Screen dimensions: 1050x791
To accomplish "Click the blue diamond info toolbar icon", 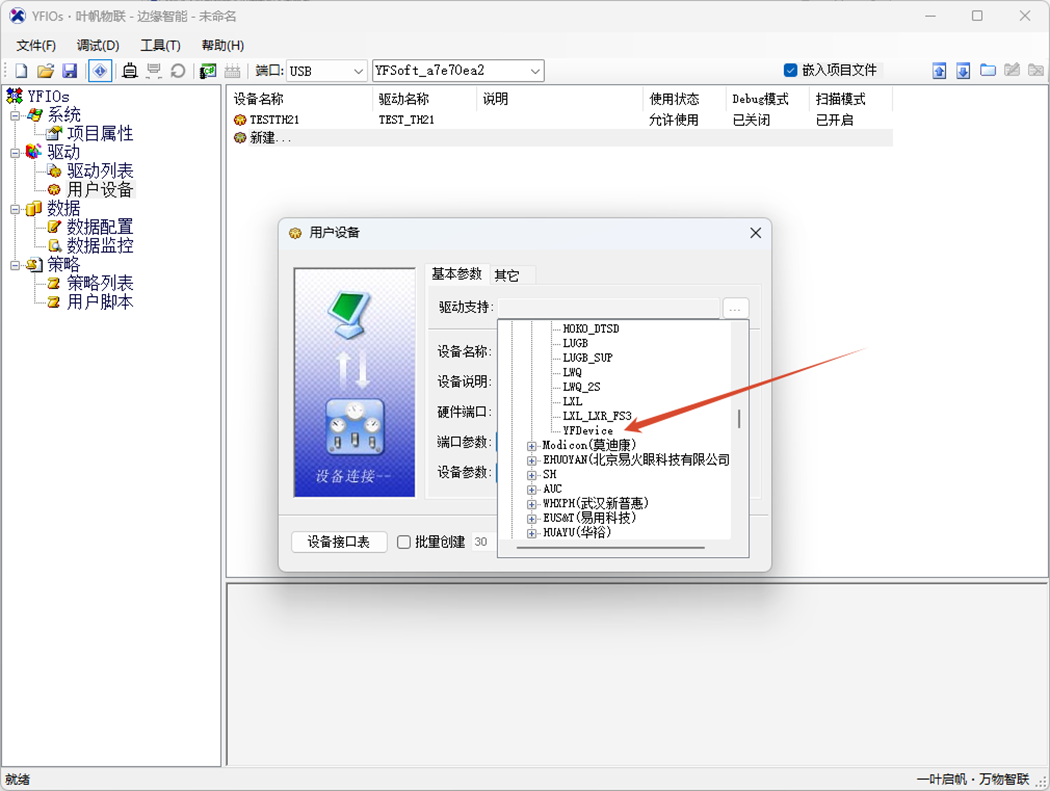I will 100,70.
